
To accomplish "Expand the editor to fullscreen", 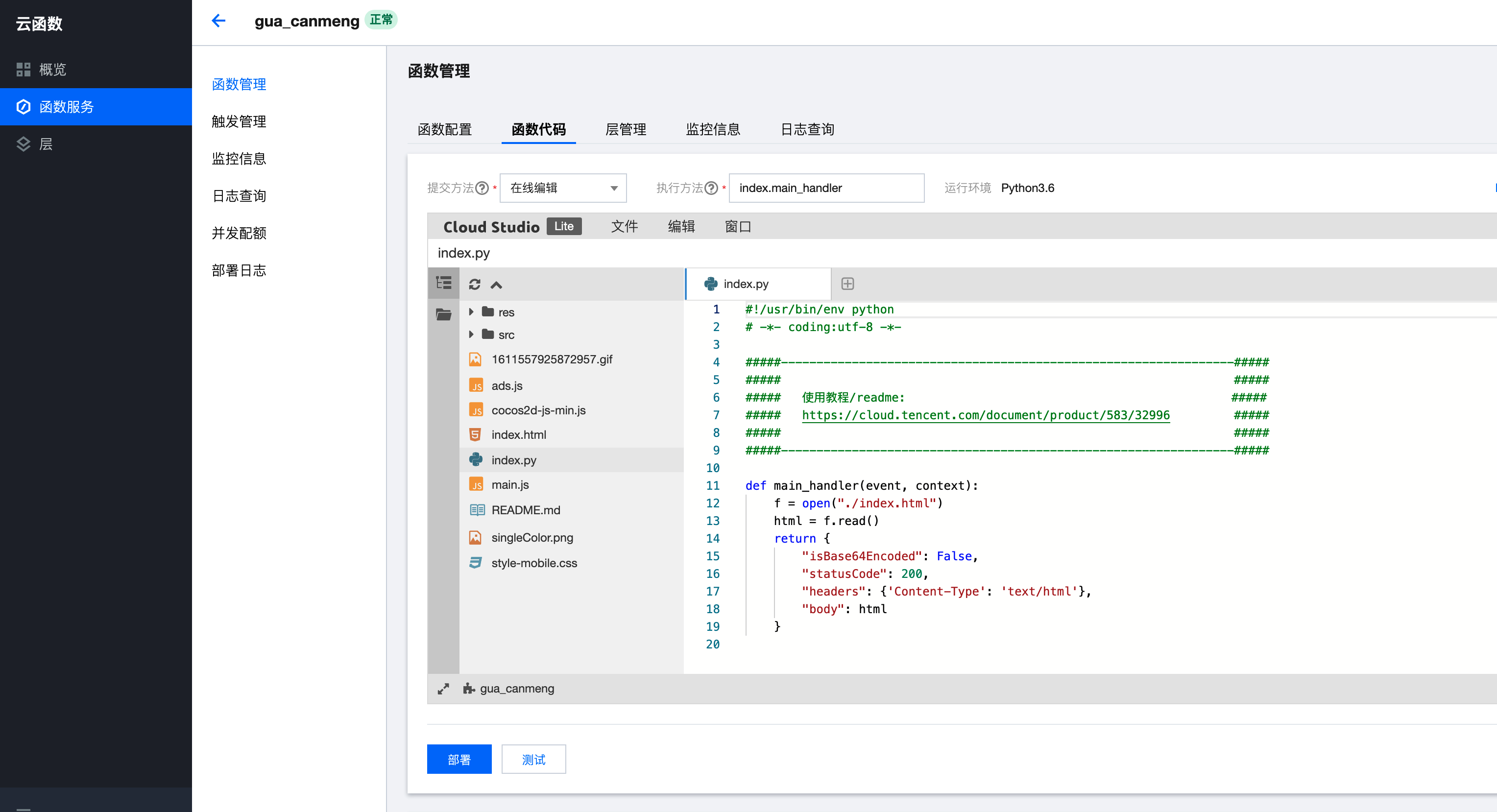I will [443, 689].
